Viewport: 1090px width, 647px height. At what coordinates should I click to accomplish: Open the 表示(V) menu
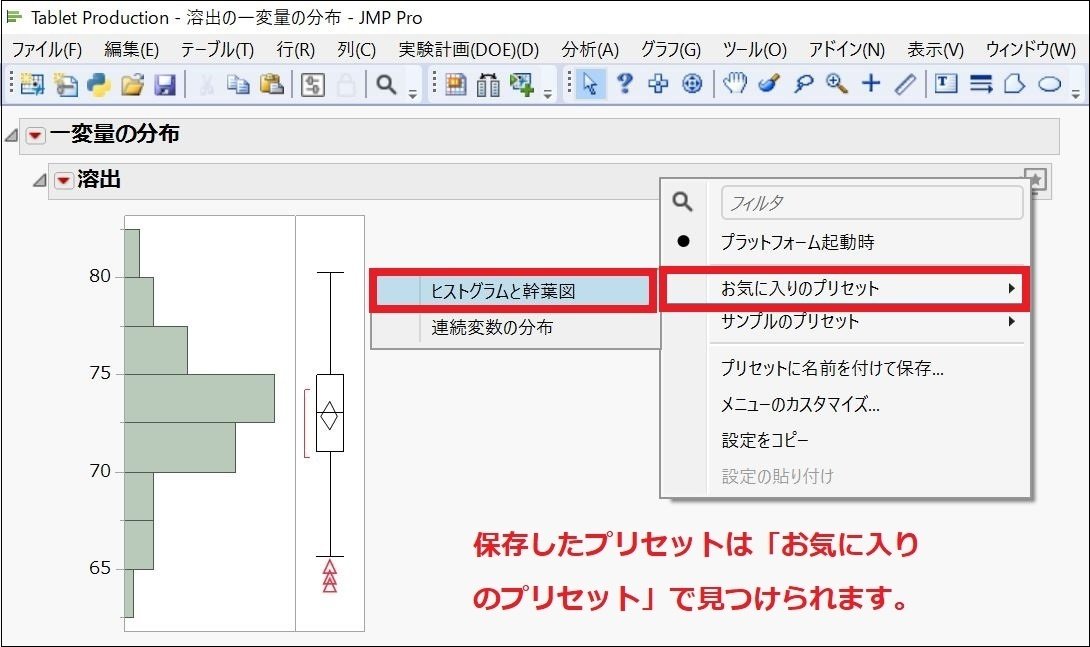(x=936, y=50)
